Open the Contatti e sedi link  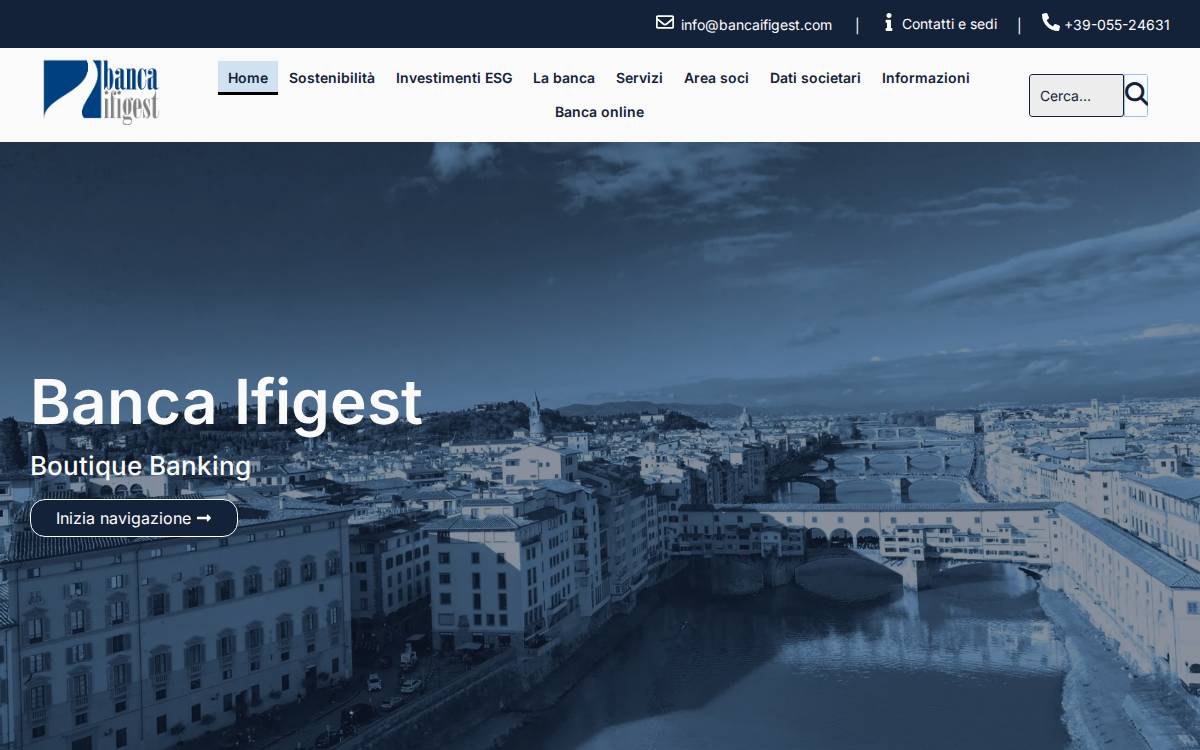point(949,24)
